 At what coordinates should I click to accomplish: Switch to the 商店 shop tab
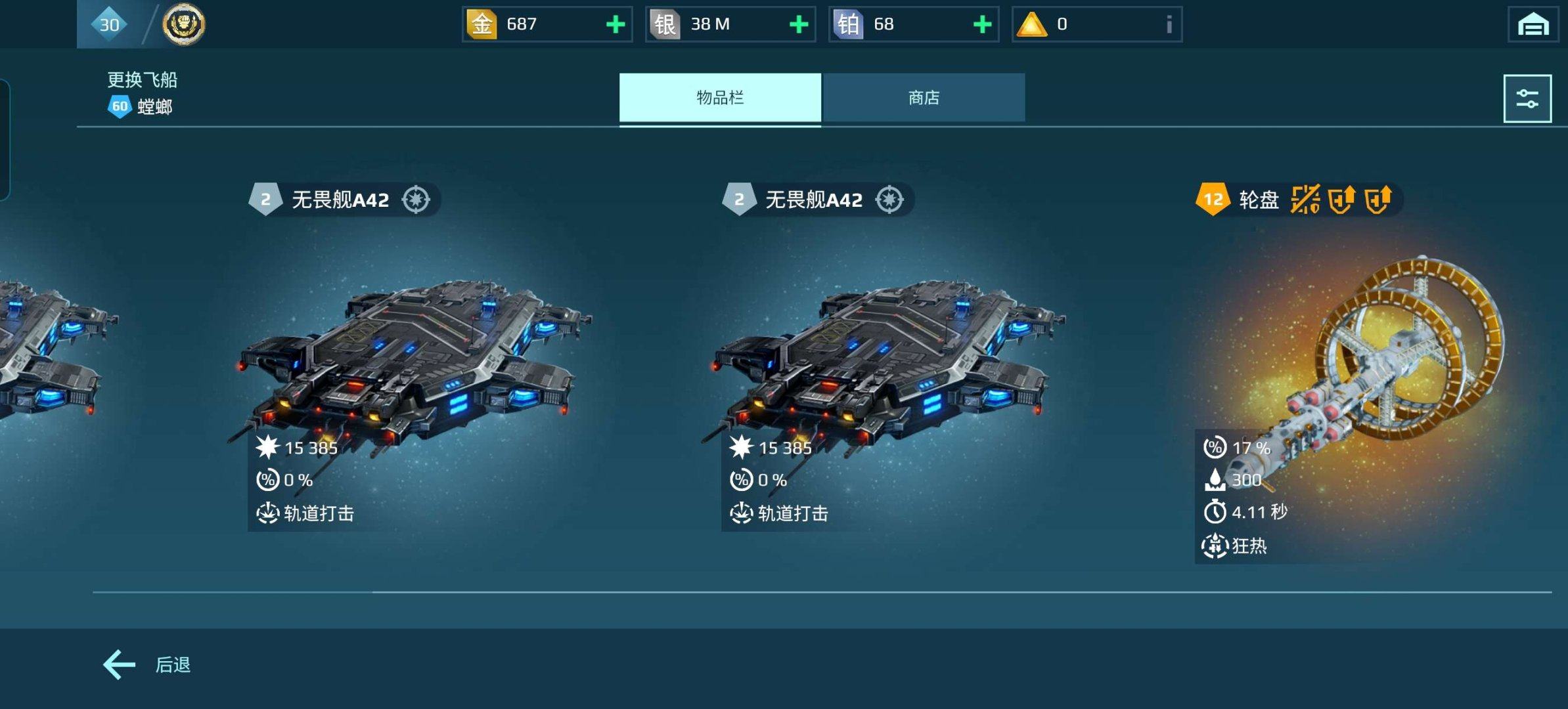point(924,98)
